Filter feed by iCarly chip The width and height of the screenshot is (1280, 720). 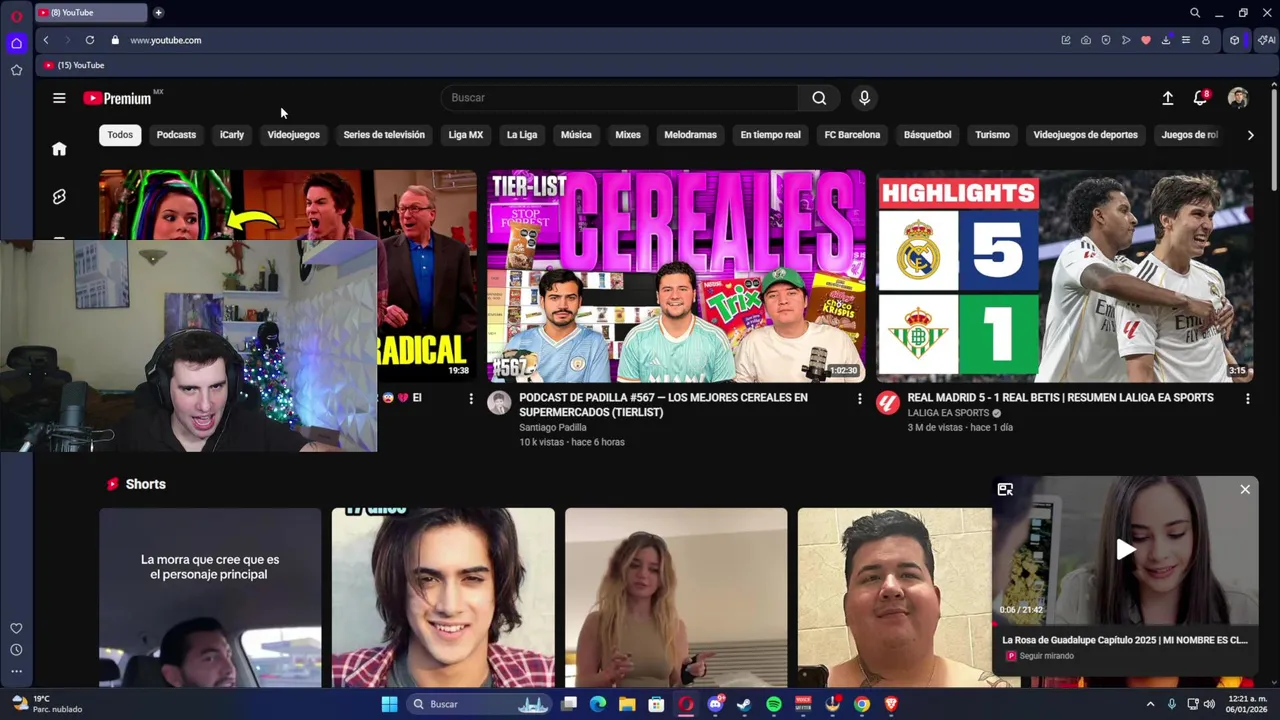pyautogui.click(x=232, y=135)
